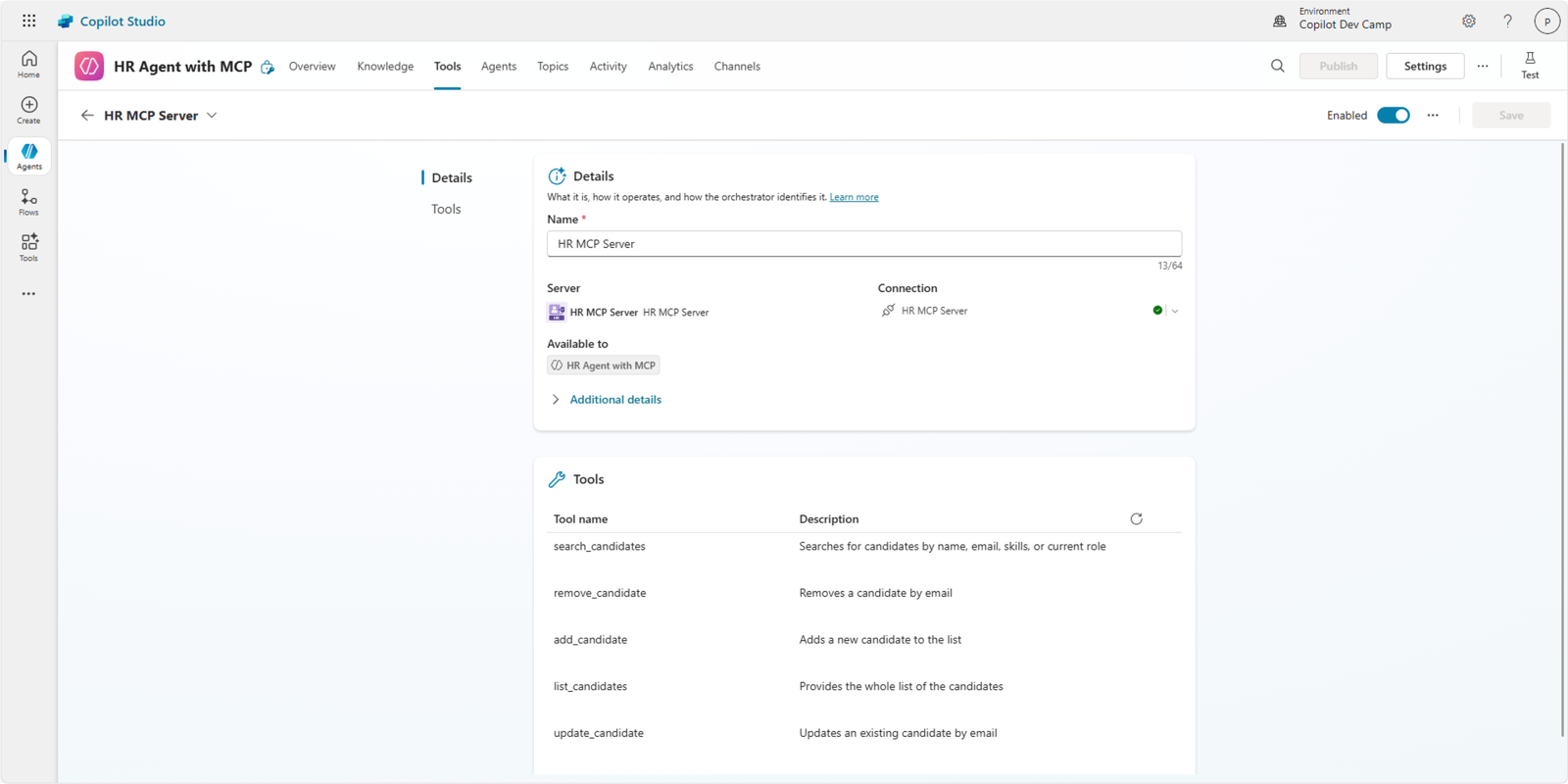Click the Tool name column header
1568x784 pixels.
(x=580, y=519)
